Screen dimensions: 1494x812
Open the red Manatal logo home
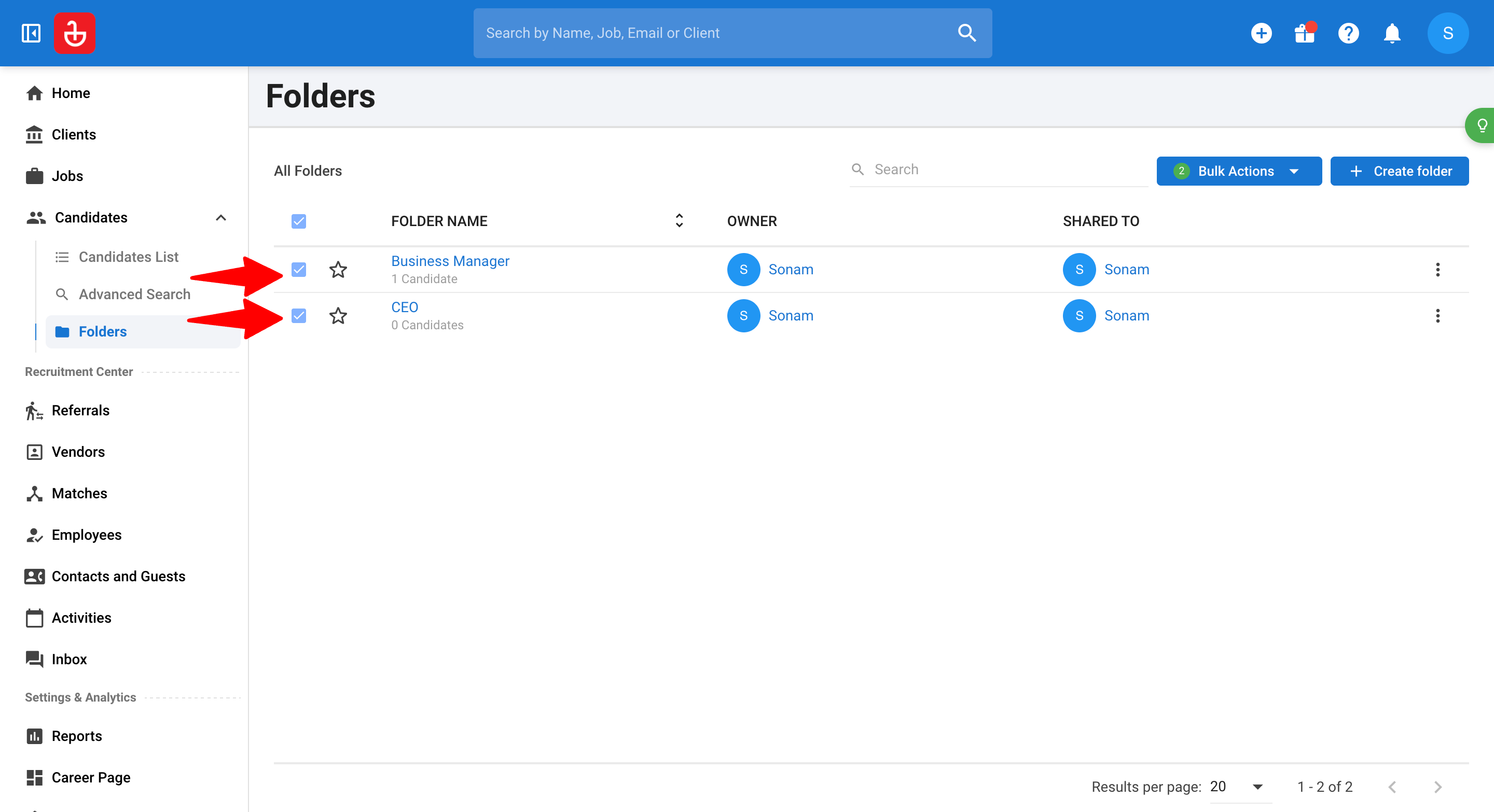pos(75,33)
